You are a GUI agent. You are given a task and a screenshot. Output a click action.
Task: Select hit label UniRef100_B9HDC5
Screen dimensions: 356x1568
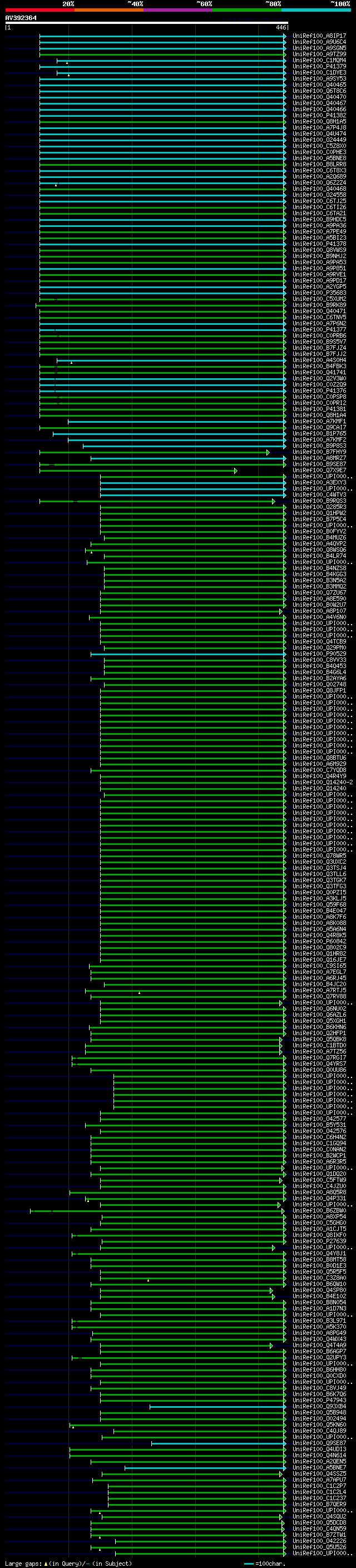[x=319, y=219]
